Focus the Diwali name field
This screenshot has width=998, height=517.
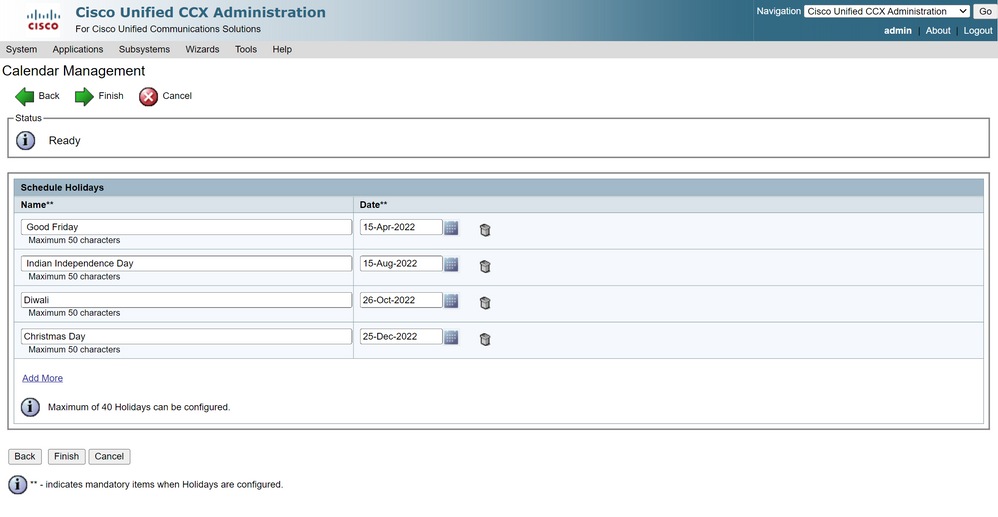(x=186, y=300)
